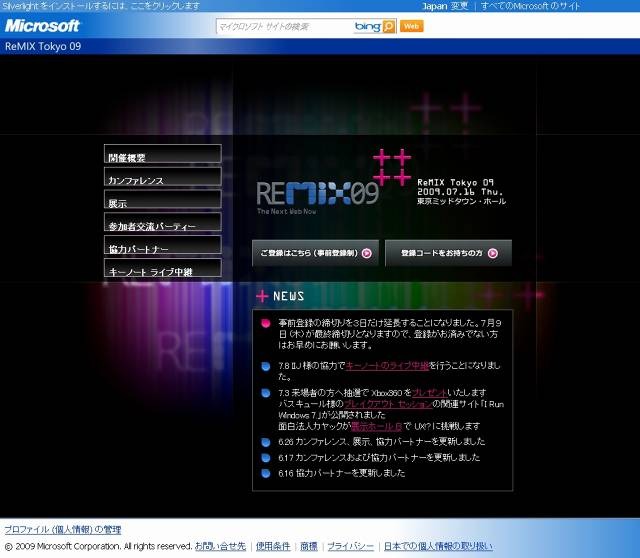Image resolution: width=640 pixels, height=558 pixels.
Task: Open the すべてのMicrosoft のサイト link
Action: point(530,6)
